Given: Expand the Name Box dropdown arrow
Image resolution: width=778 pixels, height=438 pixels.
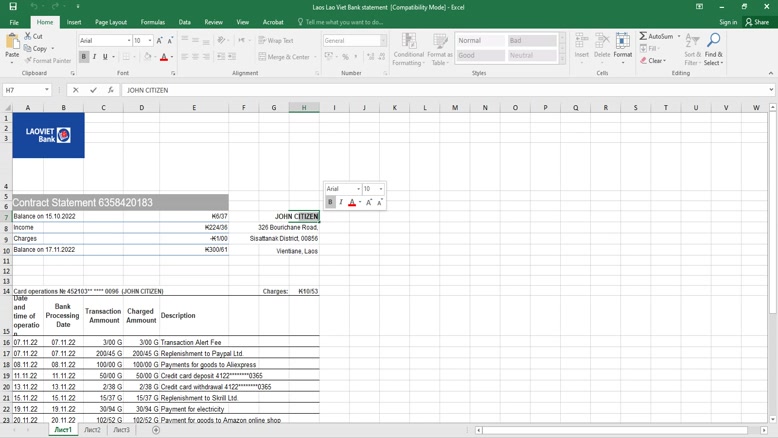Looking at the screenshot, I should [47, 90].
